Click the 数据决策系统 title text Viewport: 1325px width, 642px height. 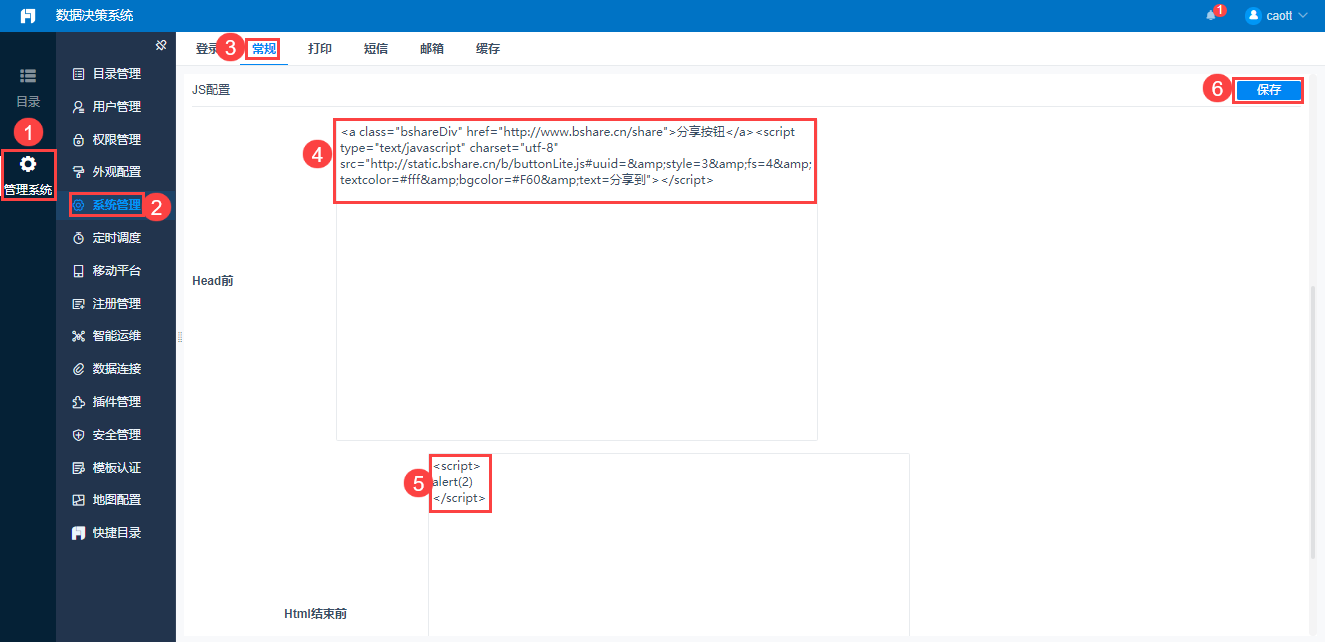pyautogui.click(x=94, y=16)
